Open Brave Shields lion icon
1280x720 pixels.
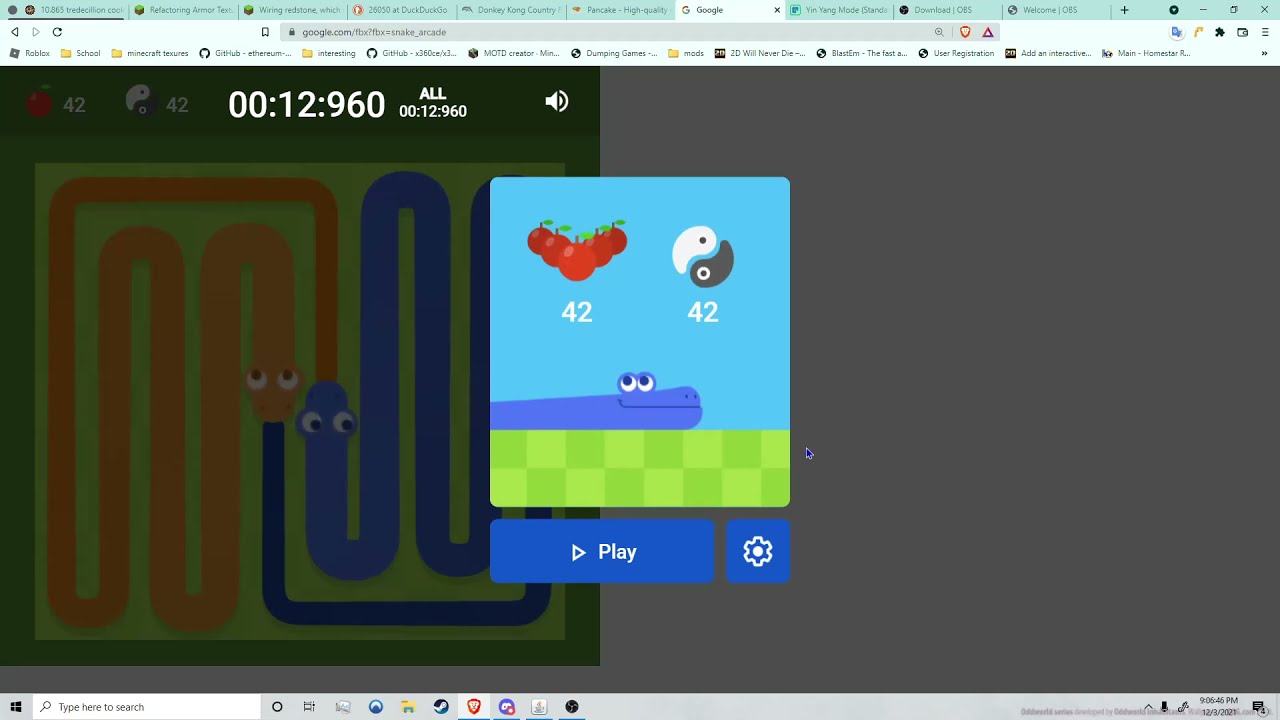[x=965, y=32]
